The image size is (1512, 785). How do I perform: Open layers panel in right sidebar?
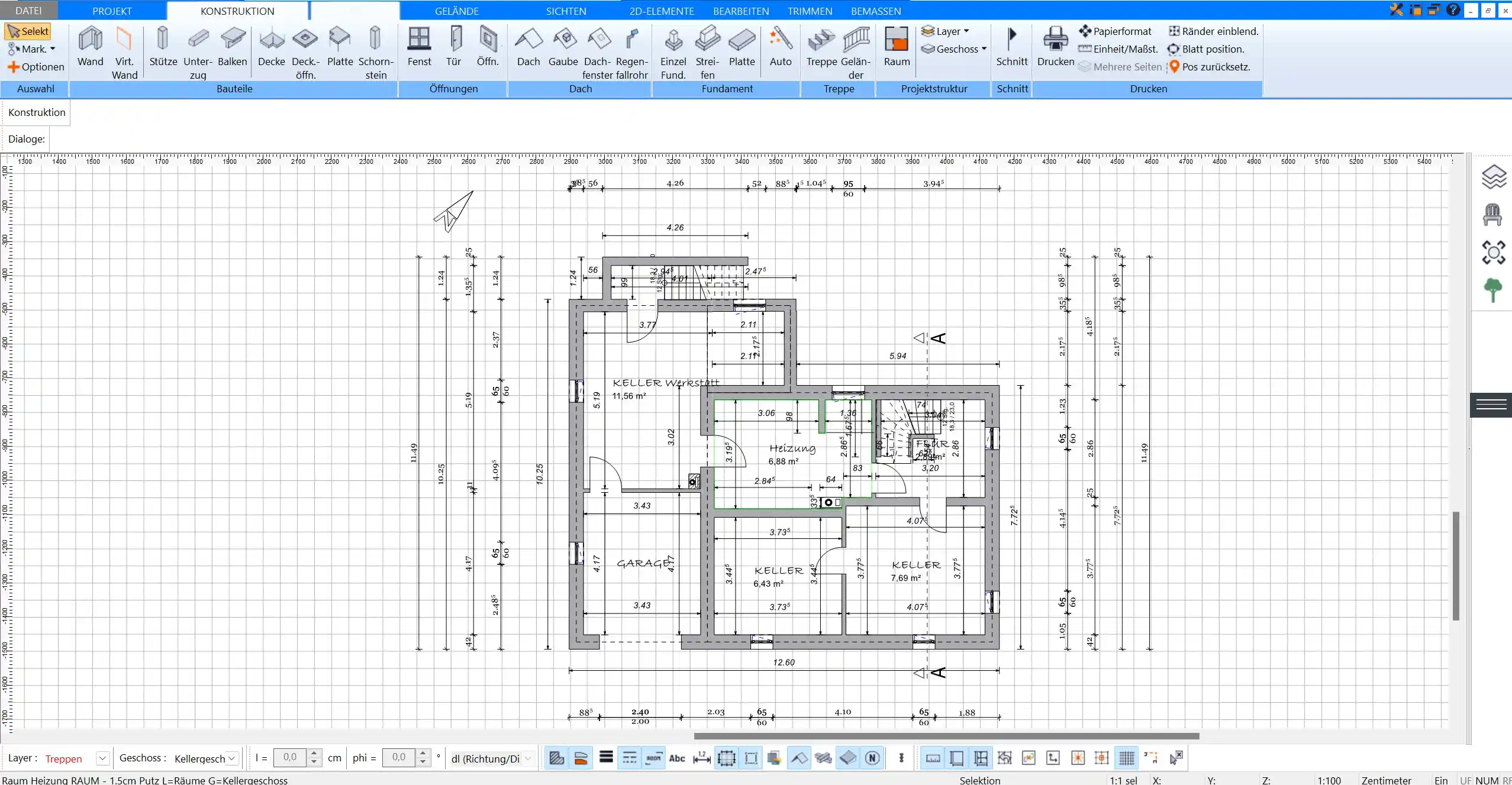[x=1493, y=177]
